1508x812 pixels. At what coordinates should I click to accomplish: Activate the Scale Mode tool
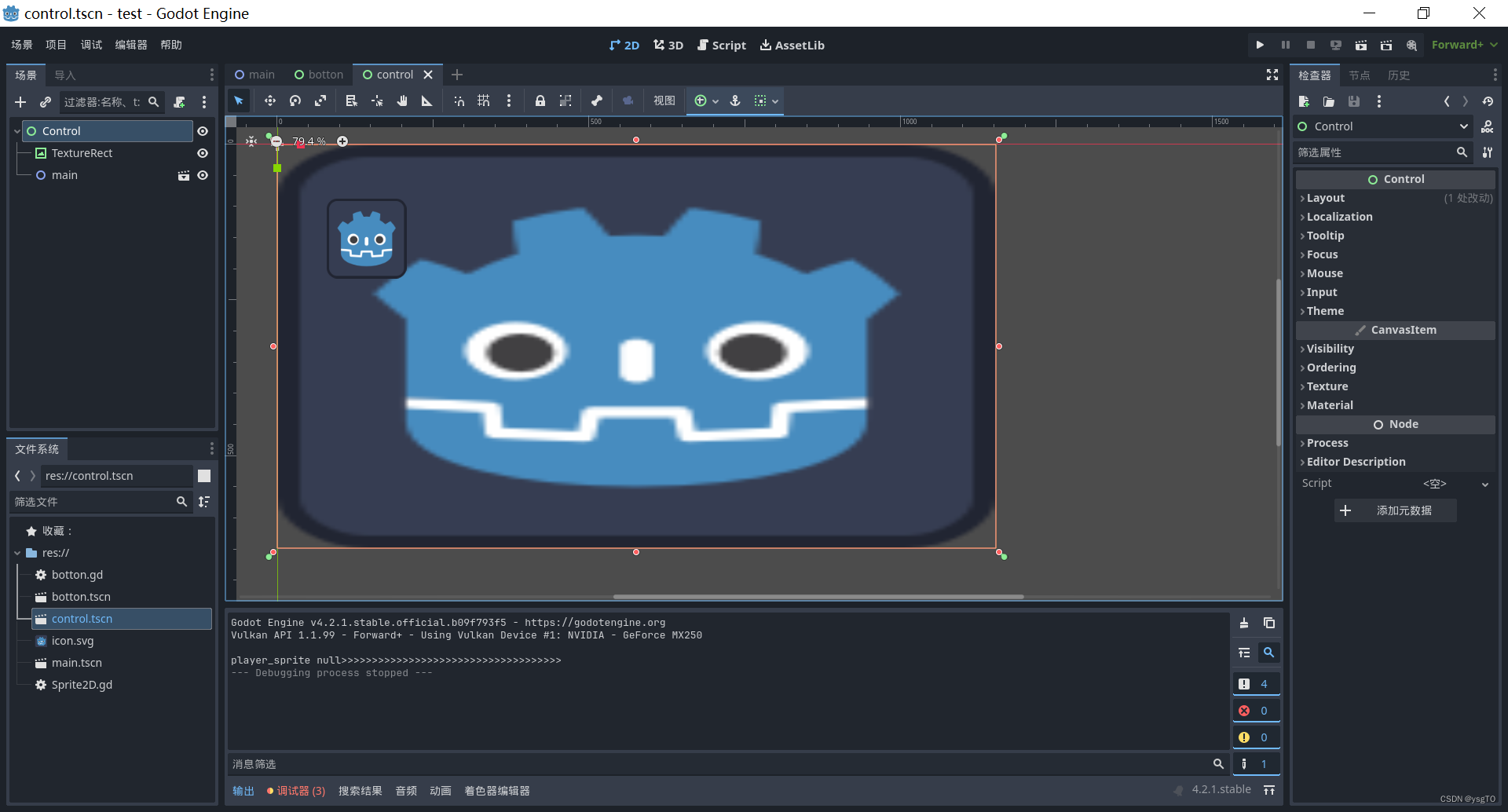pyautogui.click(x=320, y=101)
